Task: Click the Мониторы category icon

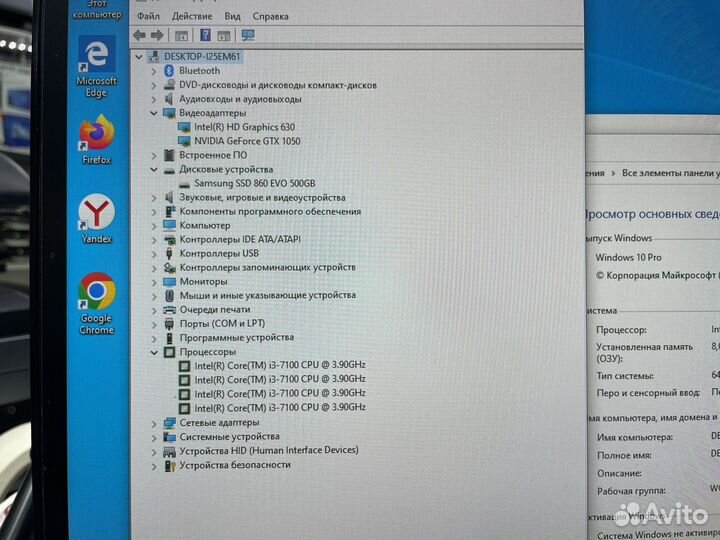Action: click(x=169, y=281)
